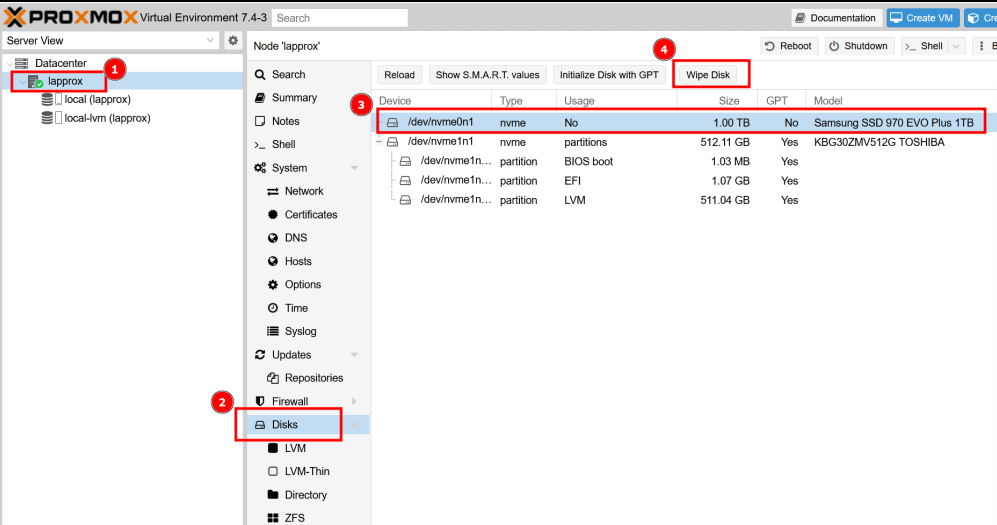Select local-lvm (lapprox) storage
The height and width of the screenshot is (525, 997).
107,118
